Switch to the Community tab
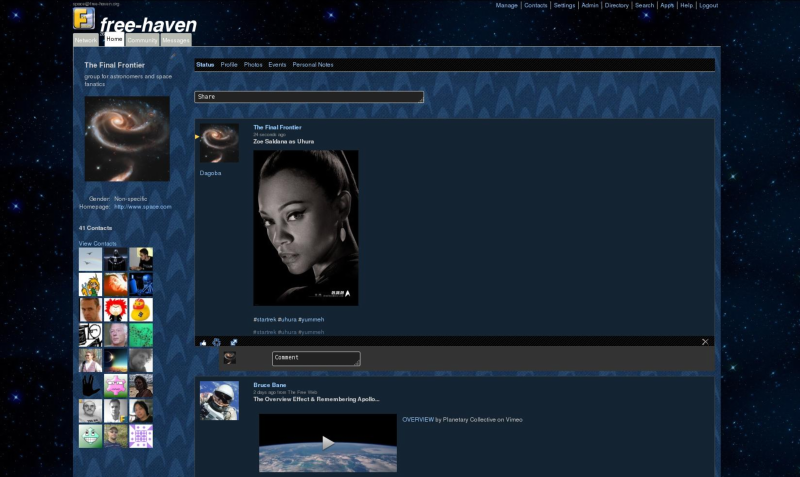The height and width of the screenshot is (477, 800). pyautogui.click(x=142, y=40)
